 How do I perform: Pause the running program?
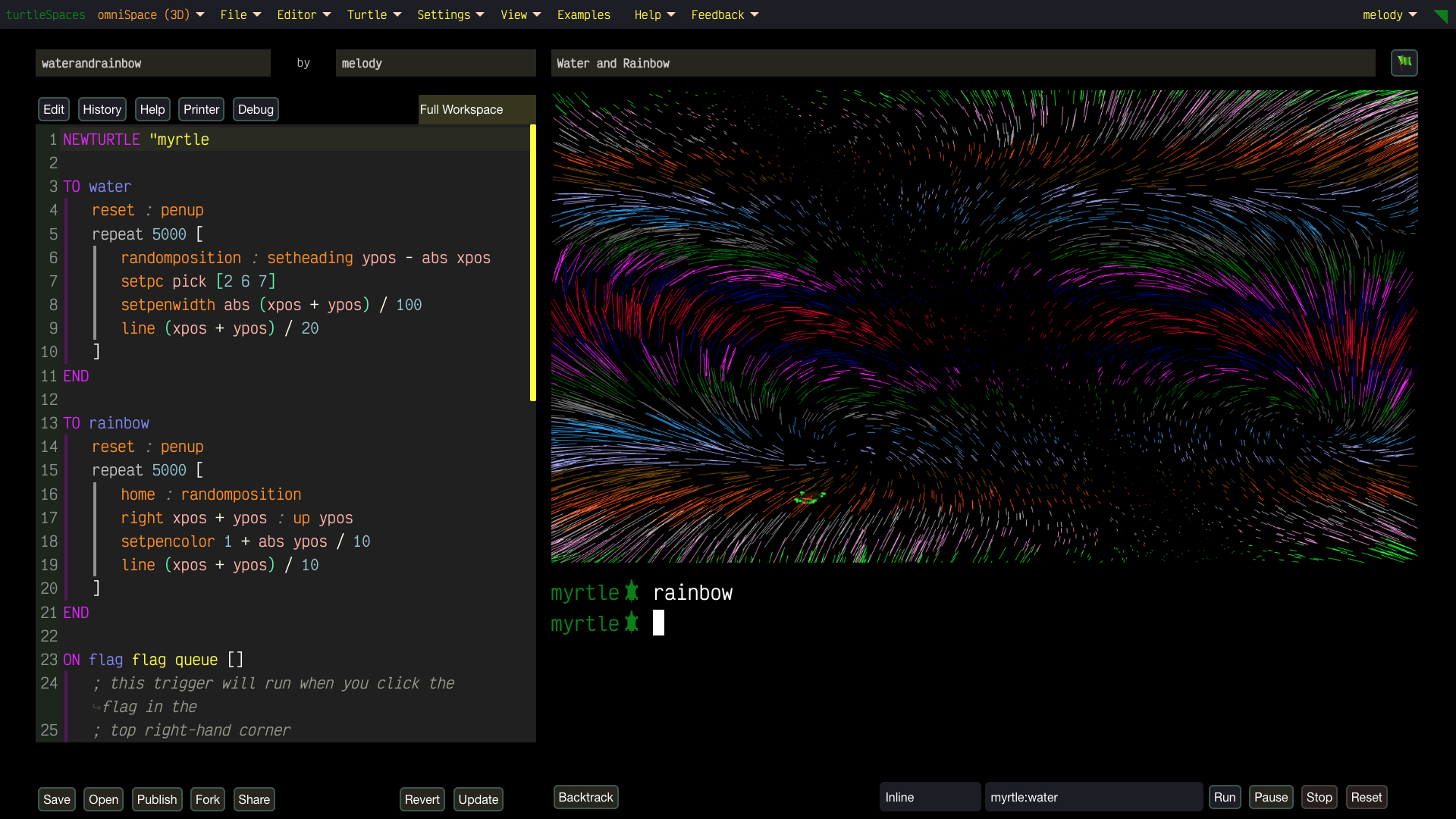click(x=1270, y=797)
